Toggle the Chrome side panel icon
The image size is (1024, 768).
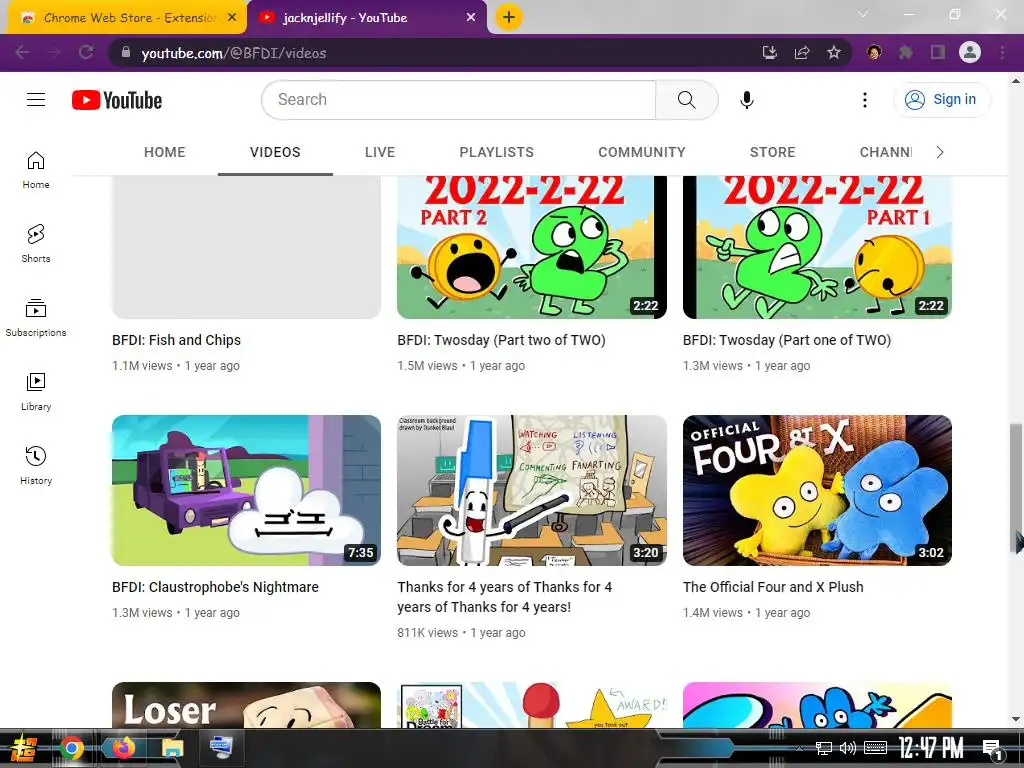[x=938, y=52]
